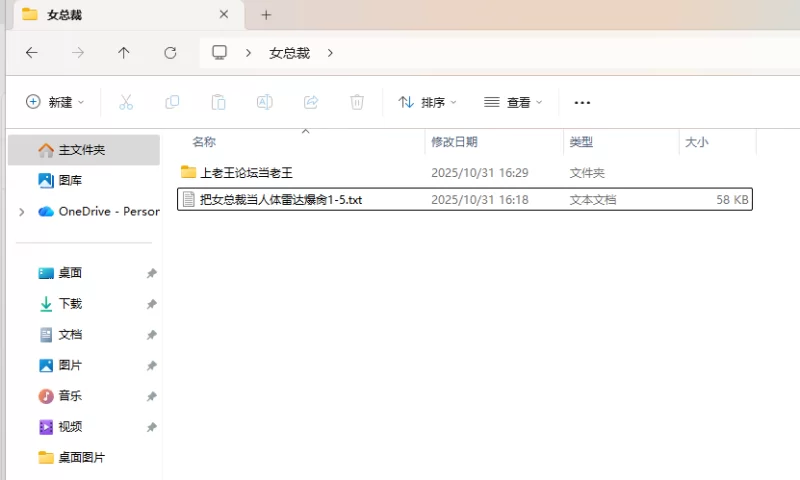Click date 2025/10/31 16:29

pos(480,173)
